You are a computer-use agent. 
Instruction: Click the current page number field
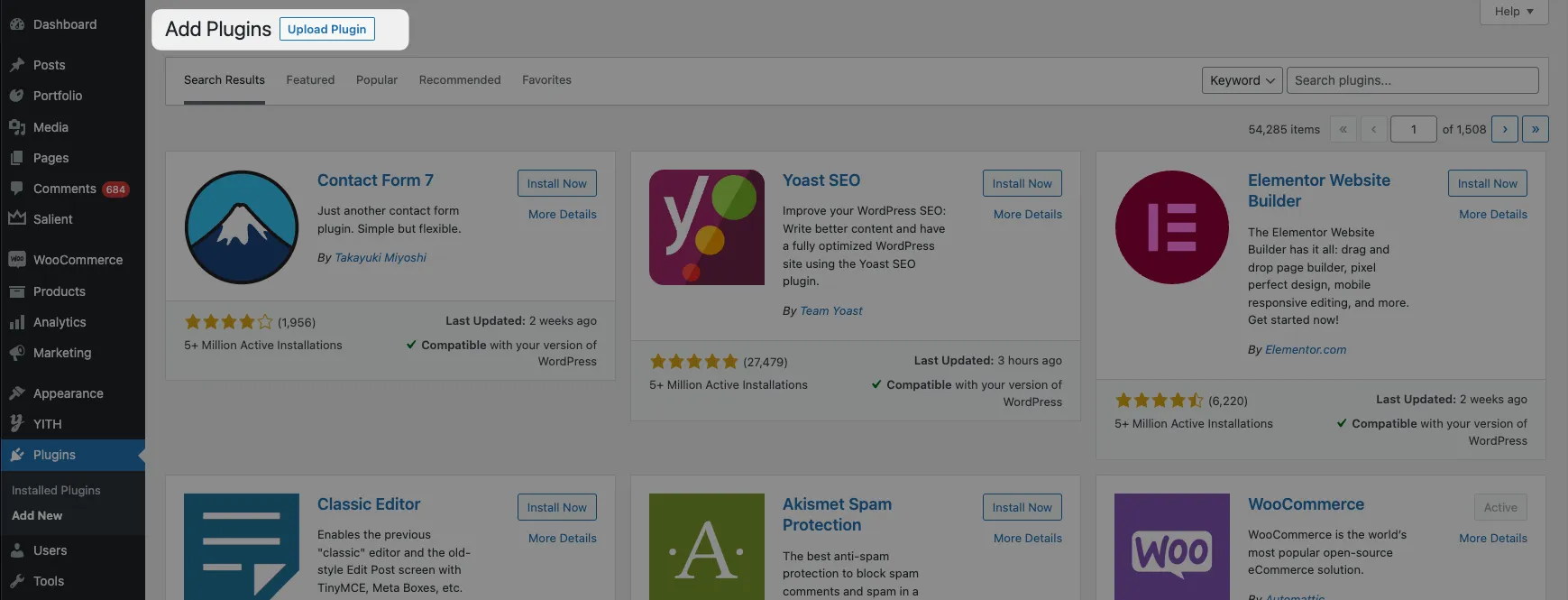[x=1414, y=129]
